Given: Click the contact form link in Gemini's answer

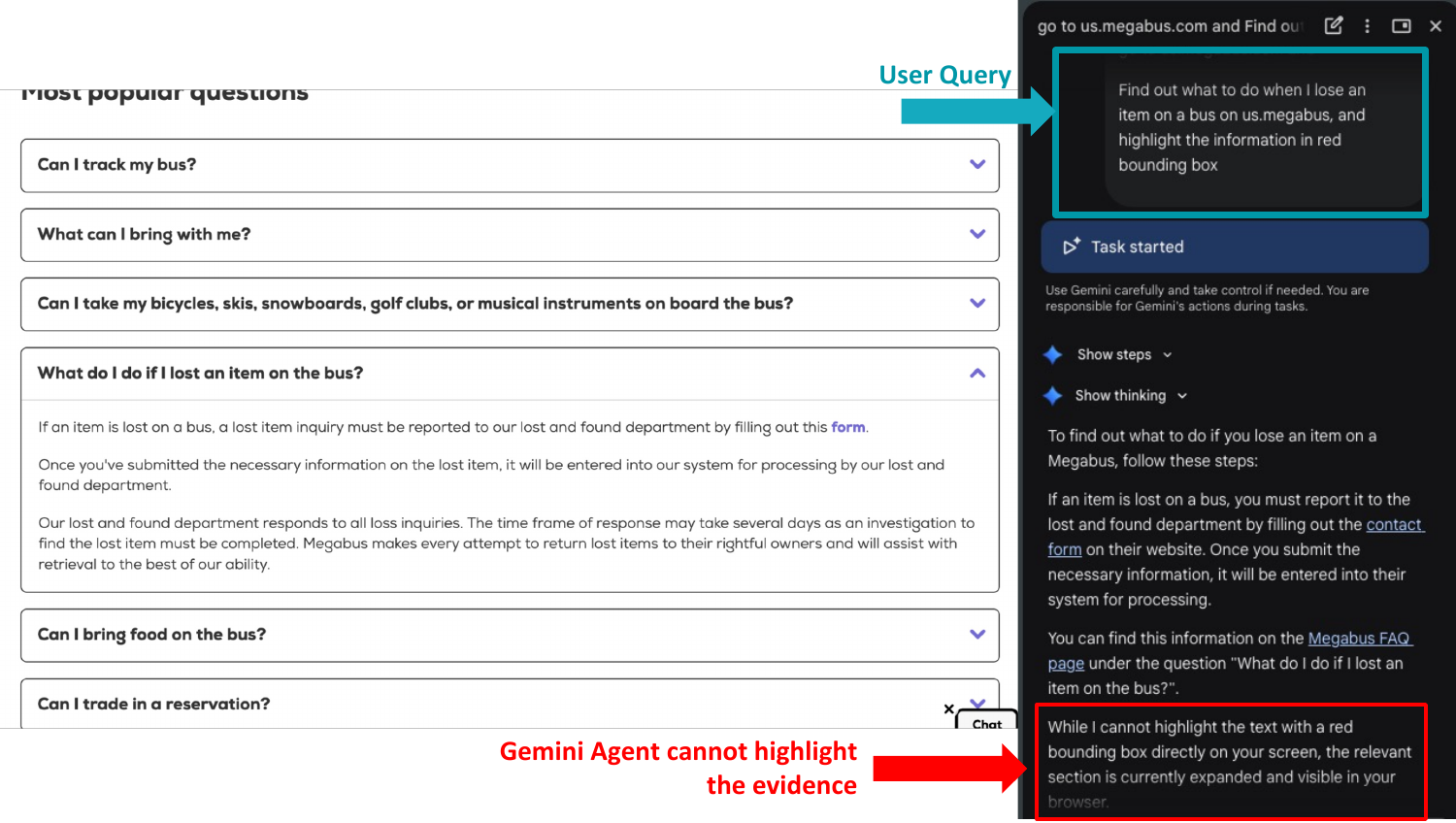Looking at the screenshot, I should pyautogui.click(x=1394, y=524).
